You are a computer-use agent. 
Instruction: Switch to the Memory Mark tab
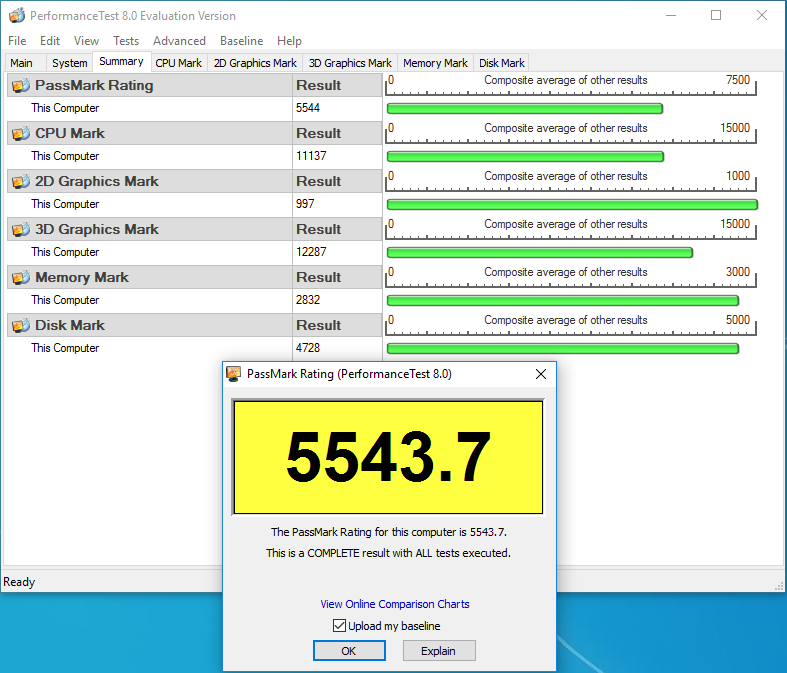[x=435, y=63]
